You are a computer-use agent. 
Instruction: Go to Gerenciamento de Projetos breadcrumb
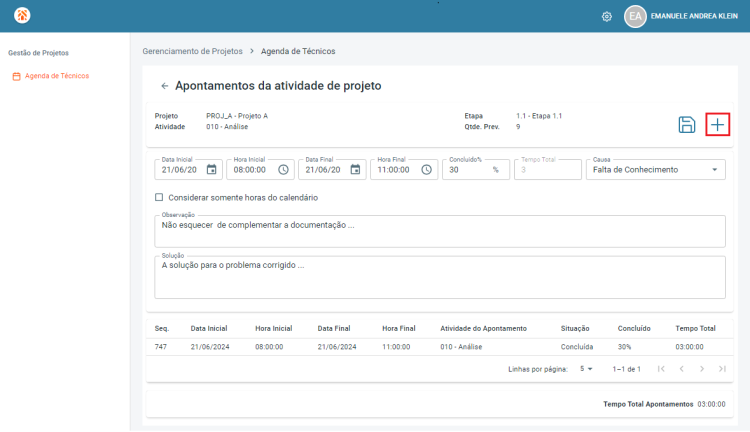192,51
